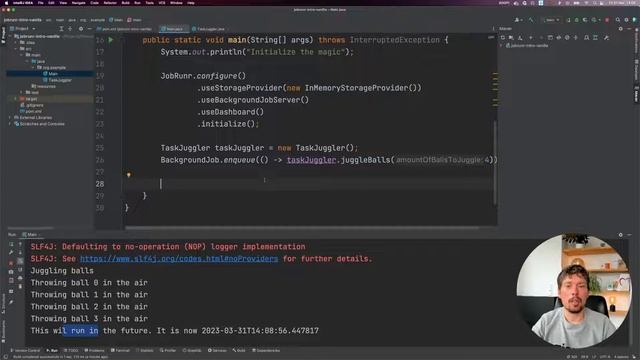Open the Services tool window
This screenshot has width=640, height=360.
coord(217,350)
